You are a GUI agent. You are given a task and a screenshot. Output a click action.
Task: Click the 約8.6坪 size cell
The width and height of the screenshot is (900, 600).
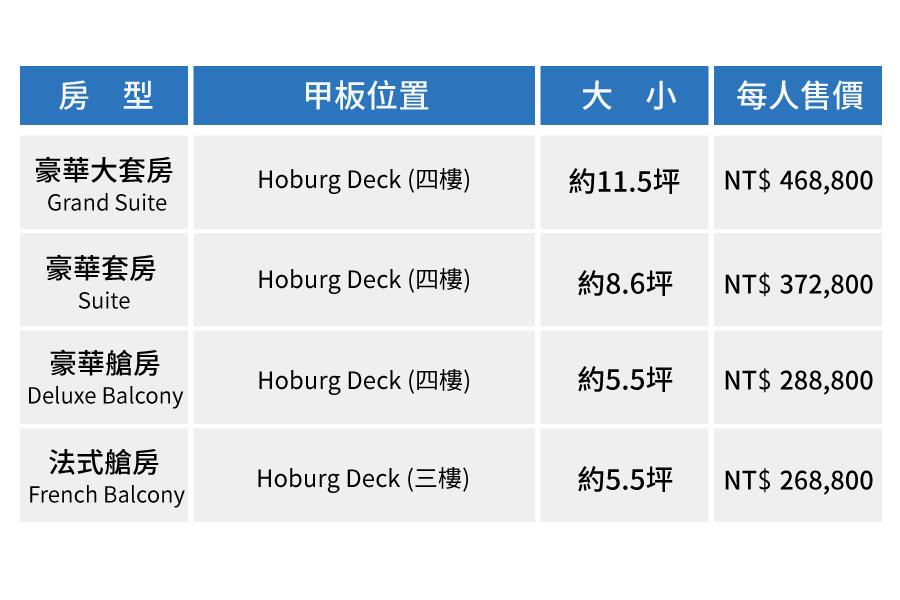624,284
